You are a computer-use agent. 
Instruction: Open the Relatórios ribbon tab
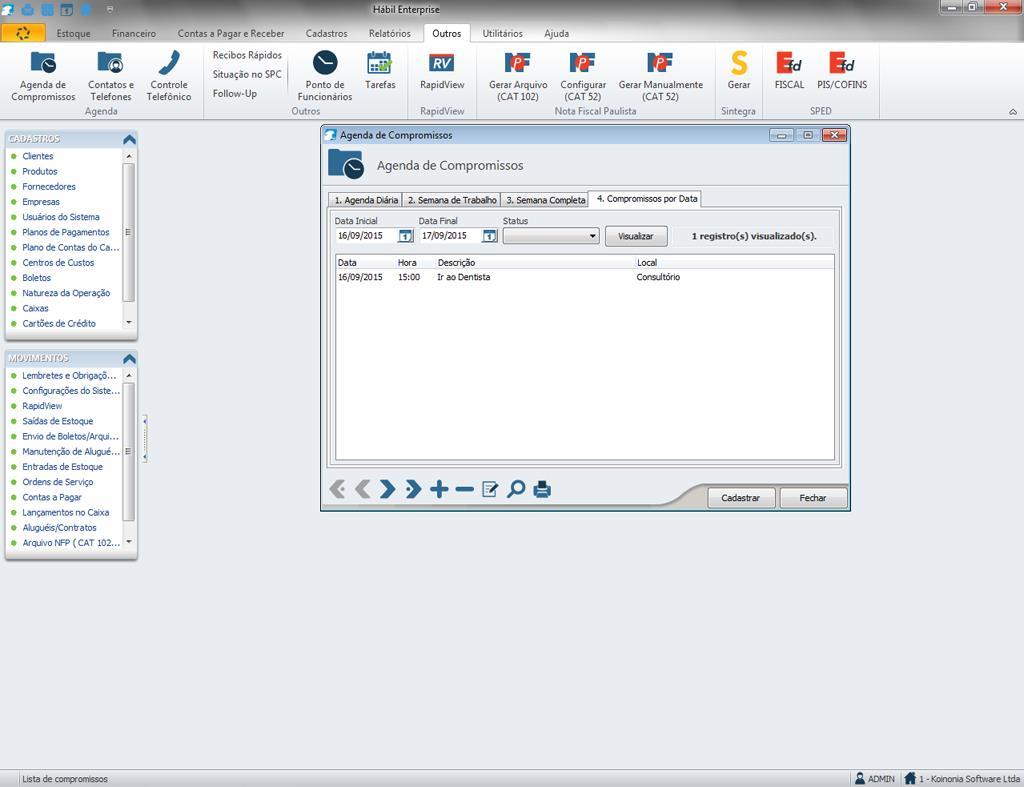(x=390, y=33)
